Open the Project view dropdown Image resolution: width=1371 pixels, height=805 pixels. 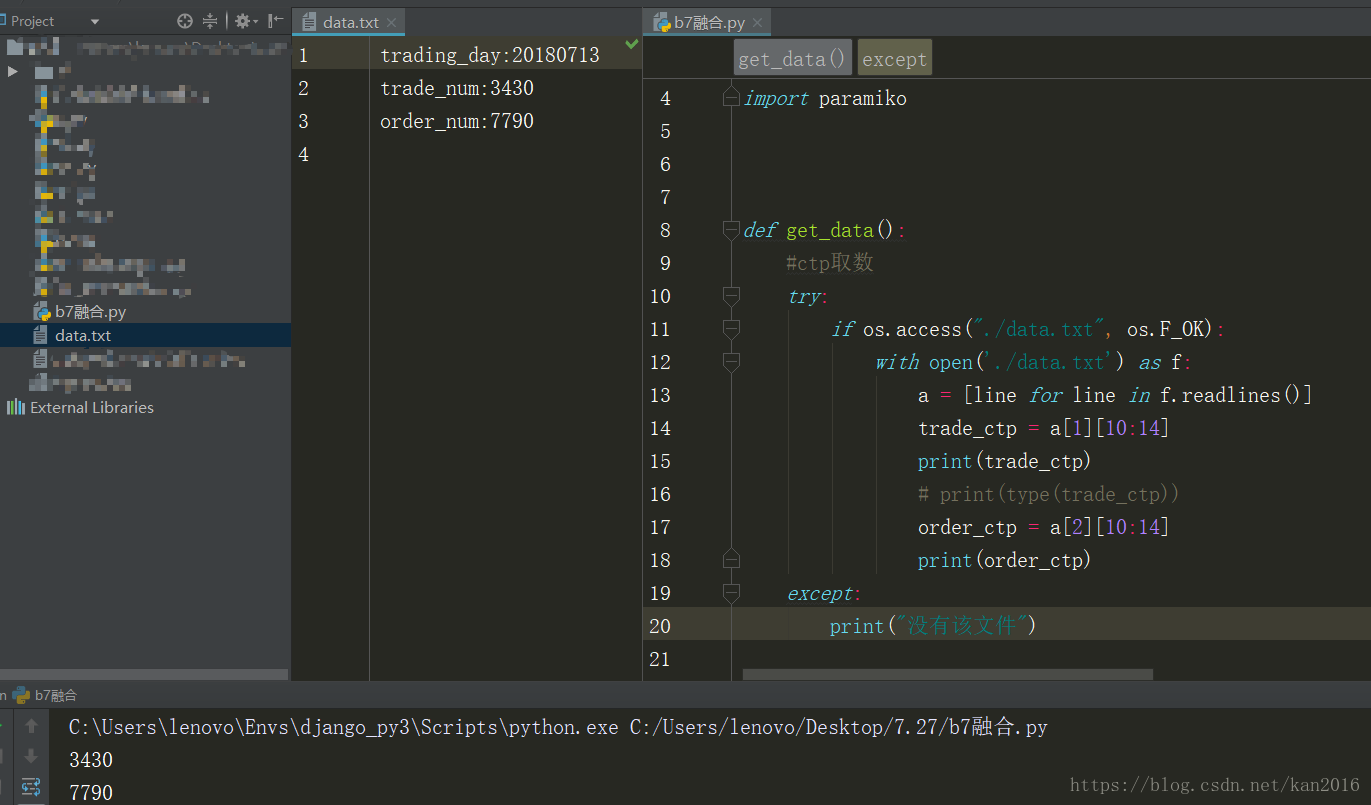tap(95, 20)
